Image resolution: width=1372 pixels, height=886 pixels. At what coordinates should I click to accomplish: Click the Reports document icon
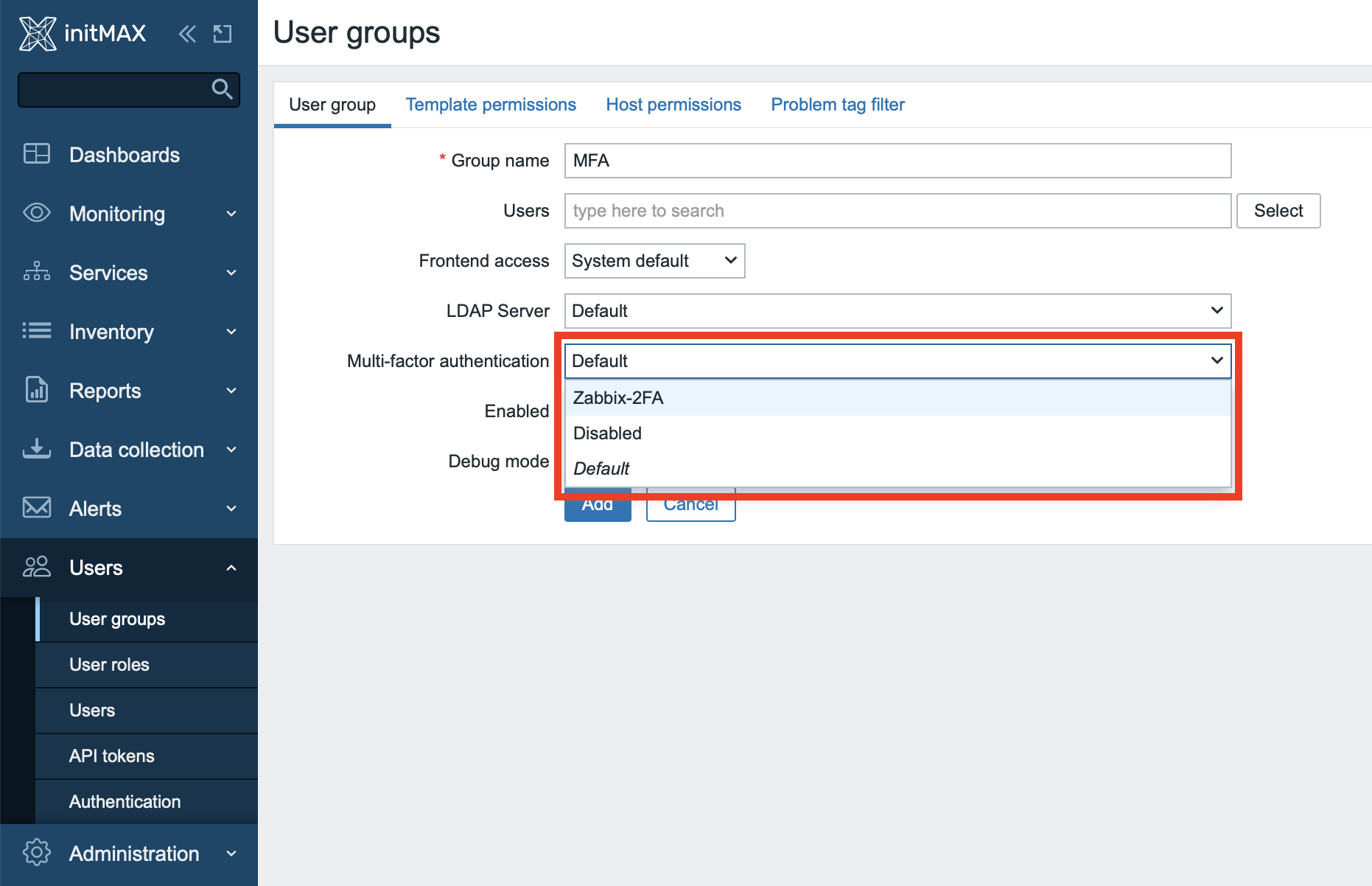(x=37, y=390)
